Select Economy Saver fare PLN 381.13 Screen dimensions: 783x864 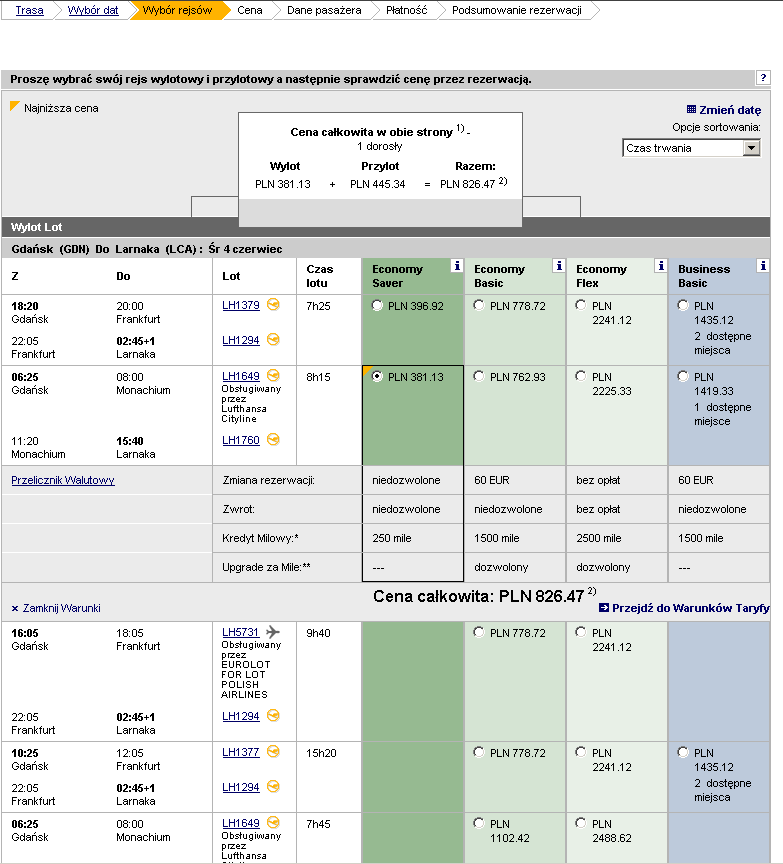tap(377, 376)
